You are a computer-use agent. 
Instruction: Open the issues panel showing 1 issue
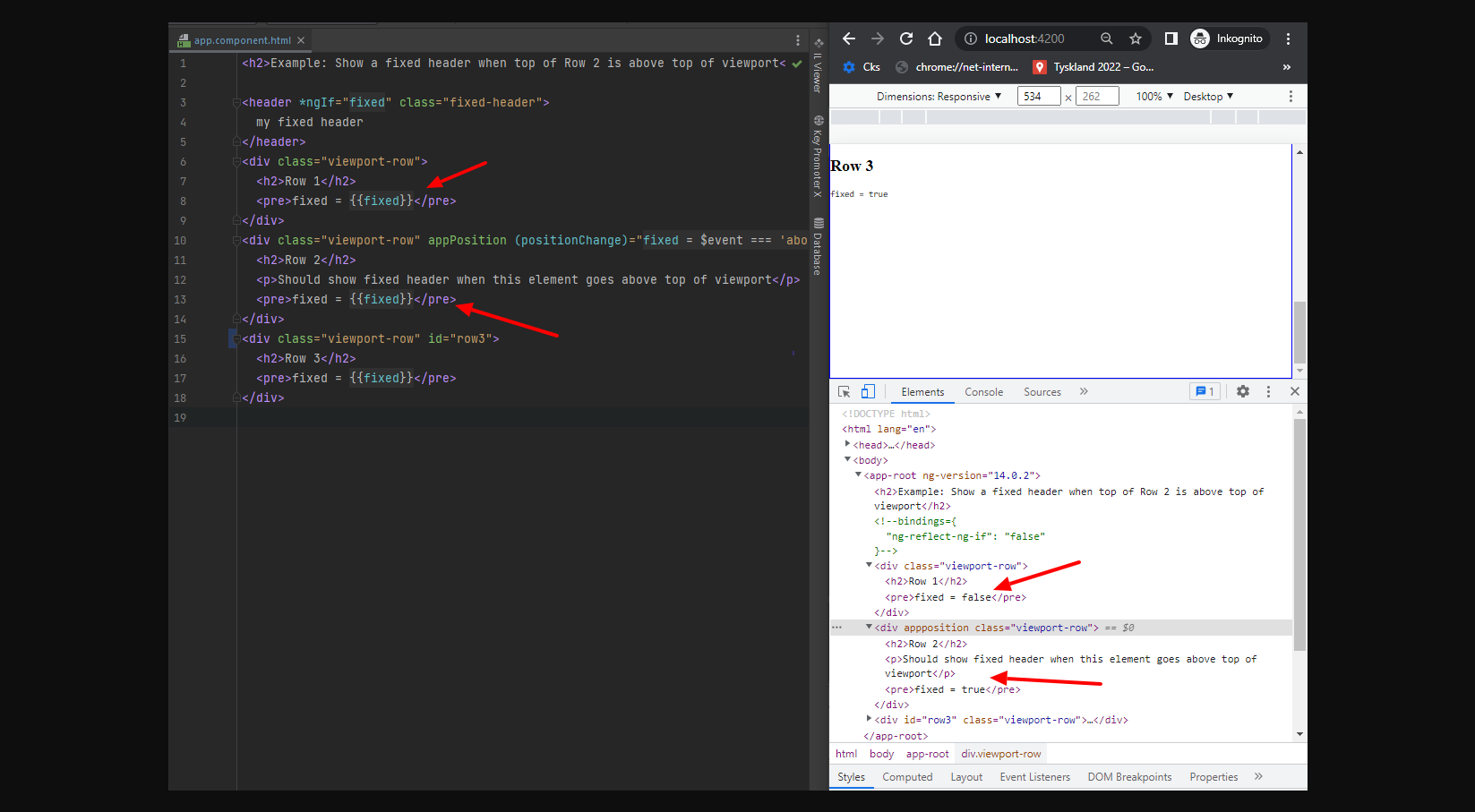[1205, 391]
